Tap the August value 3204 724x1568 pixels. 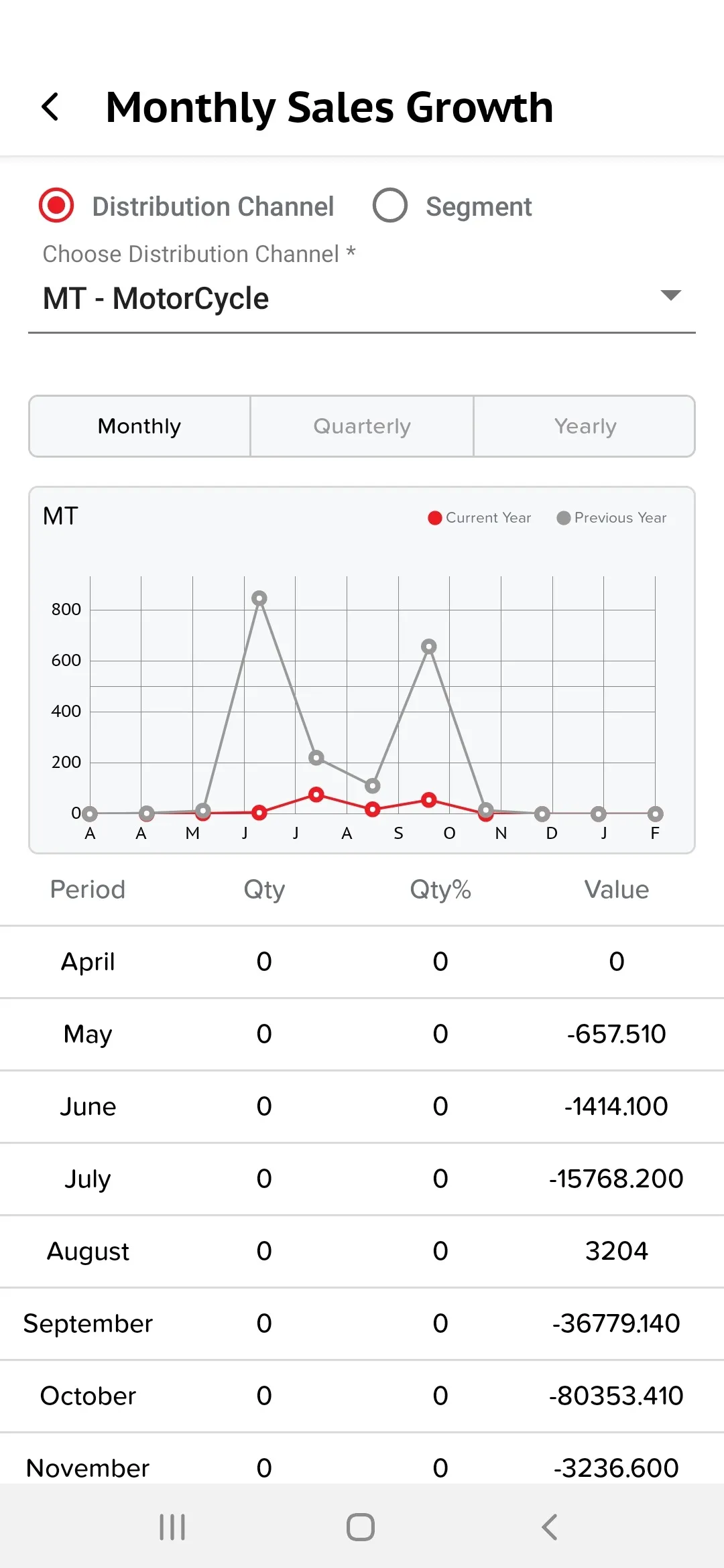tap(616, 1251)
